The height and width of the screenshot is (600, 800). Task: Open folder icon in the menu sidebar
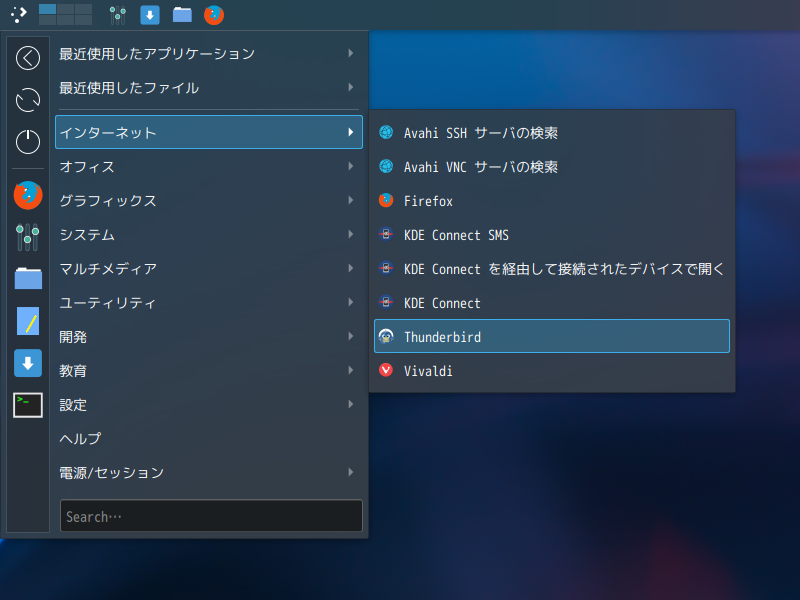28,279
